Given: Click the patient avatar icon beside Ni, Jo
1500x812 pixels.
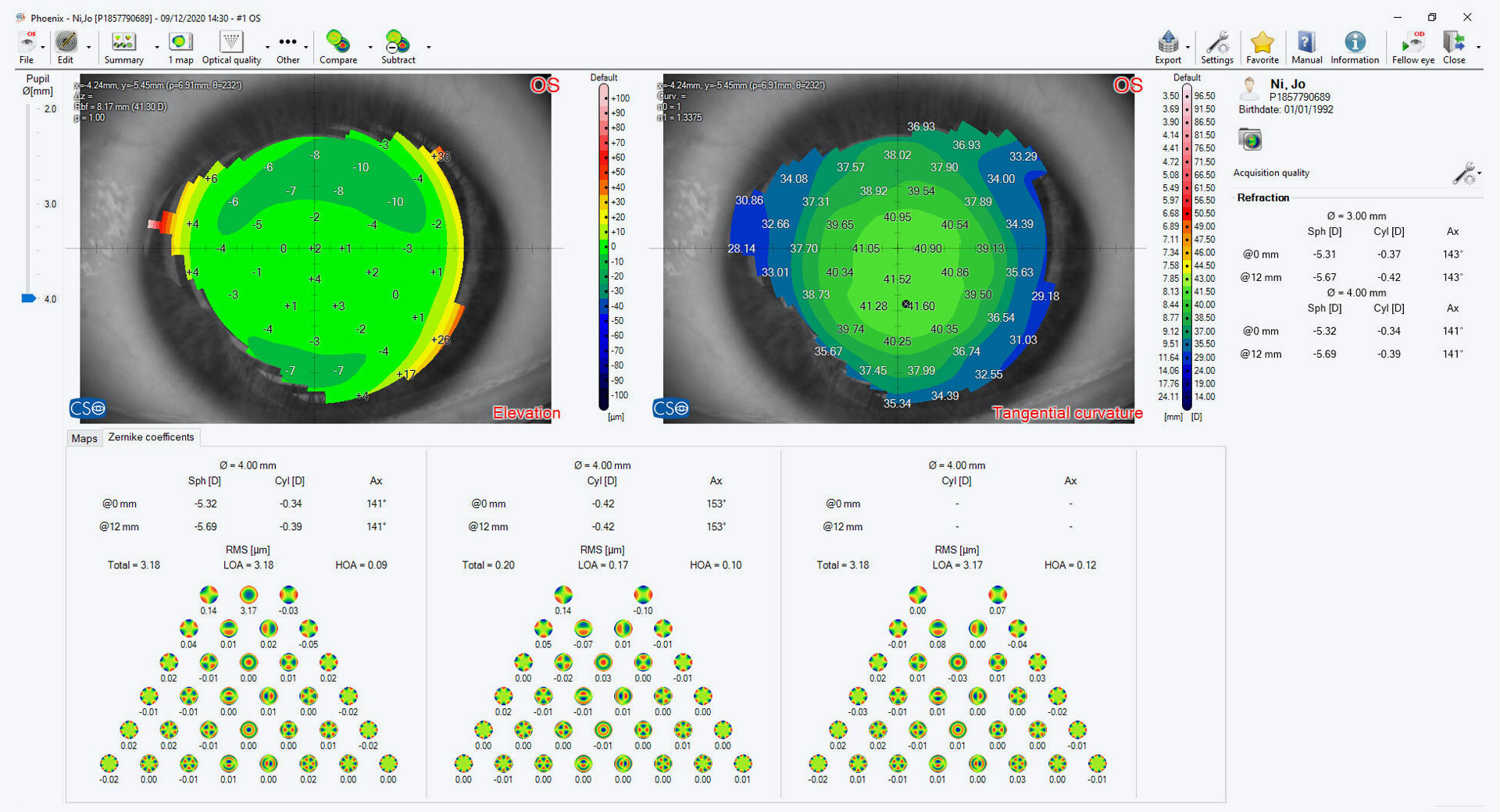Looking at the screenshot, I should pyautogui.click(x=1250, y=87).
